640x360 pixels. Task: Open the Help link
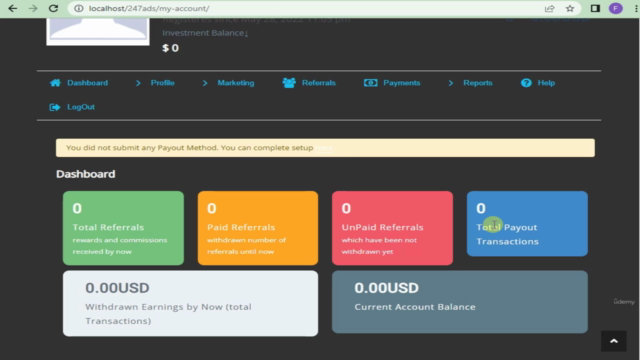click(x=546, y=83)
